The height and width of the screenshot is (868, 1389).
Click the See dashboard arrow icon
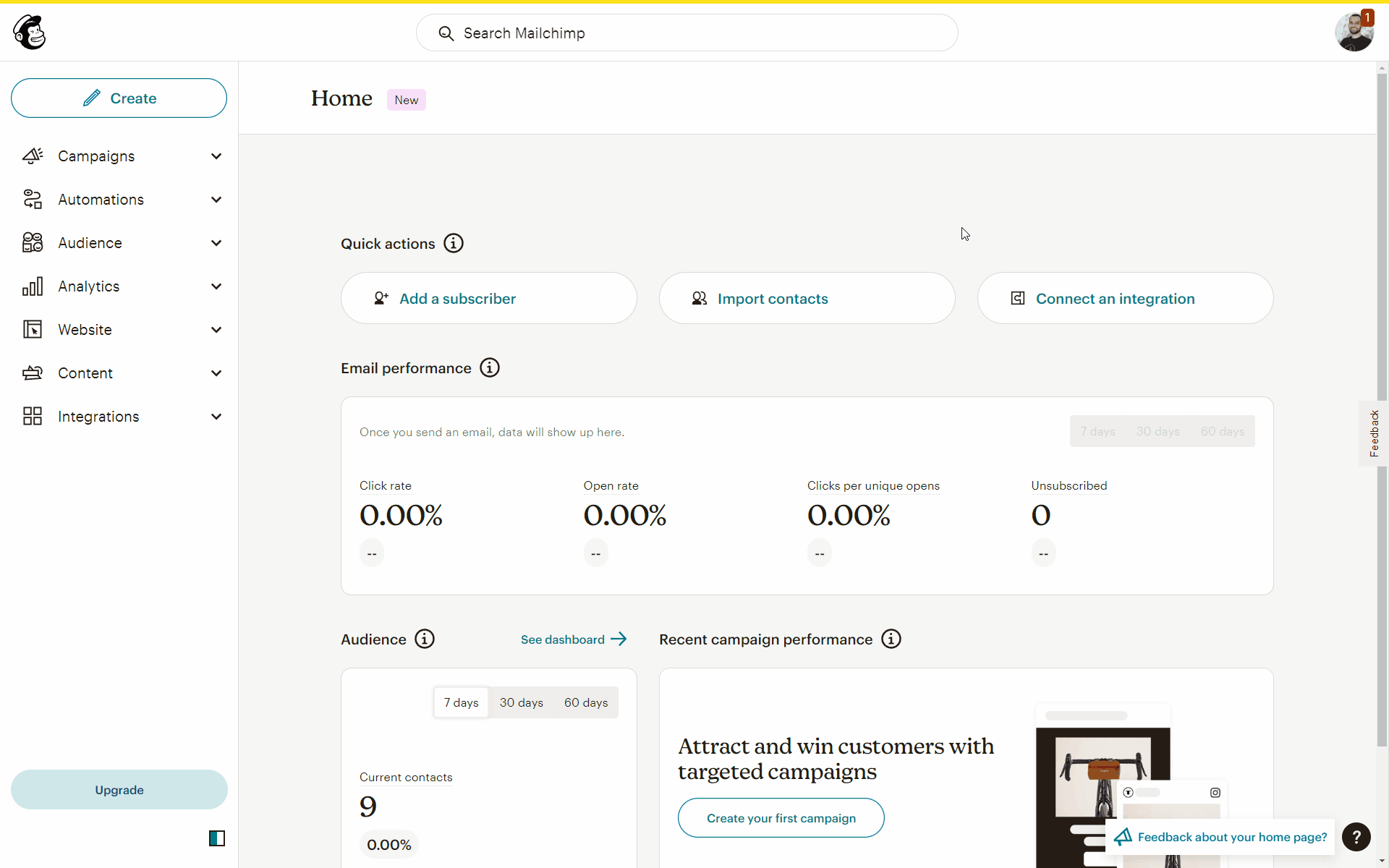click(619, 639)
